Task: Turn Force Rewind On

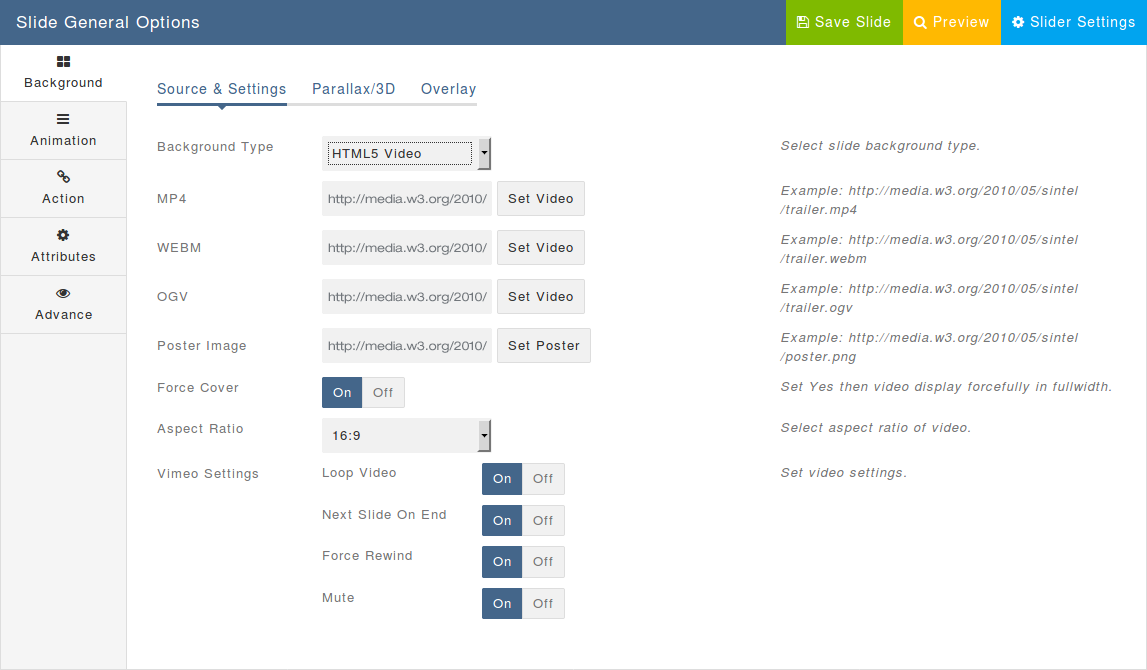Action: pyautogui.click(x=502, y=562)
